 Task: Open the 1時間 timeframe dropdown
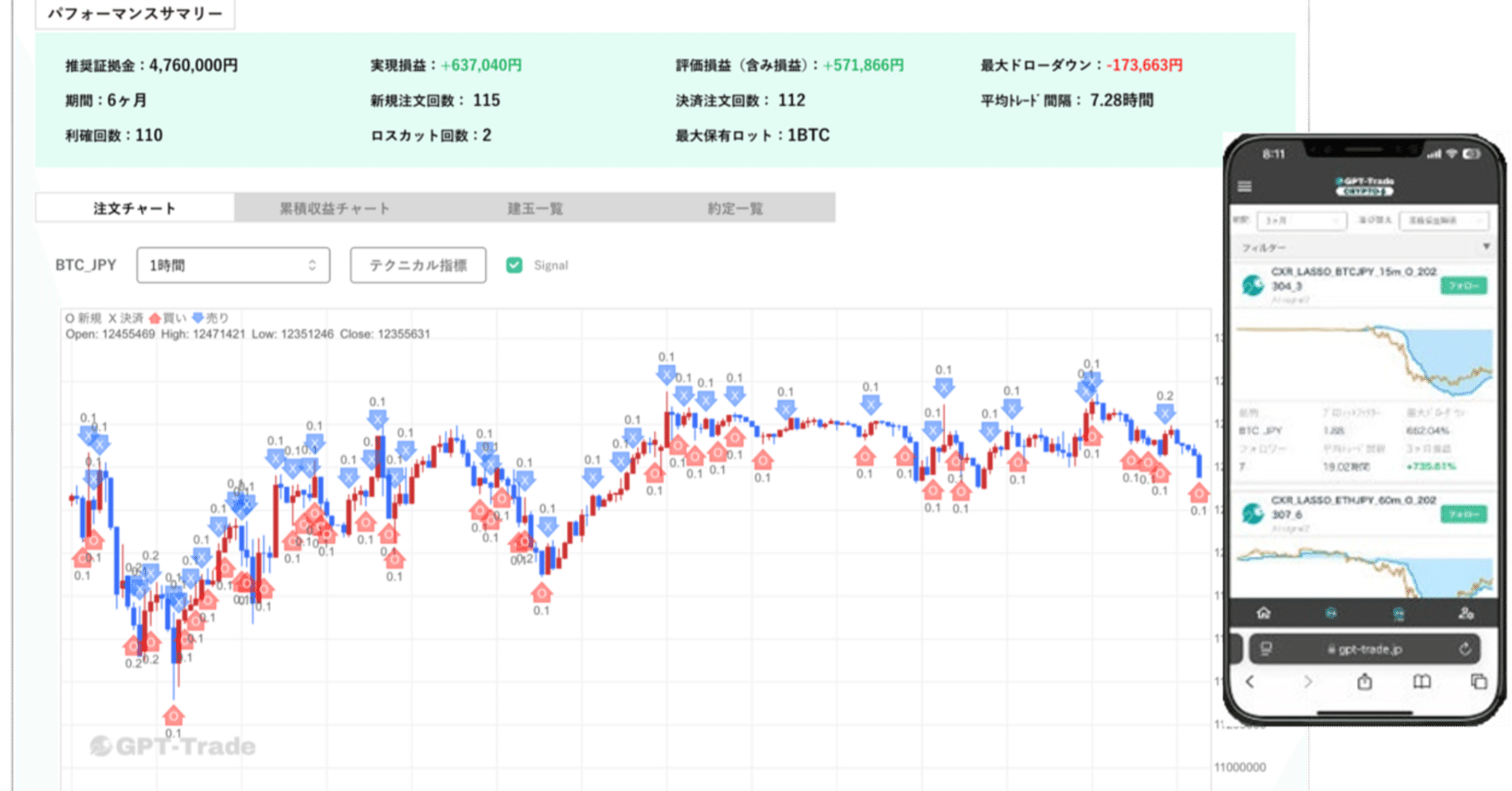coord(233,265)
